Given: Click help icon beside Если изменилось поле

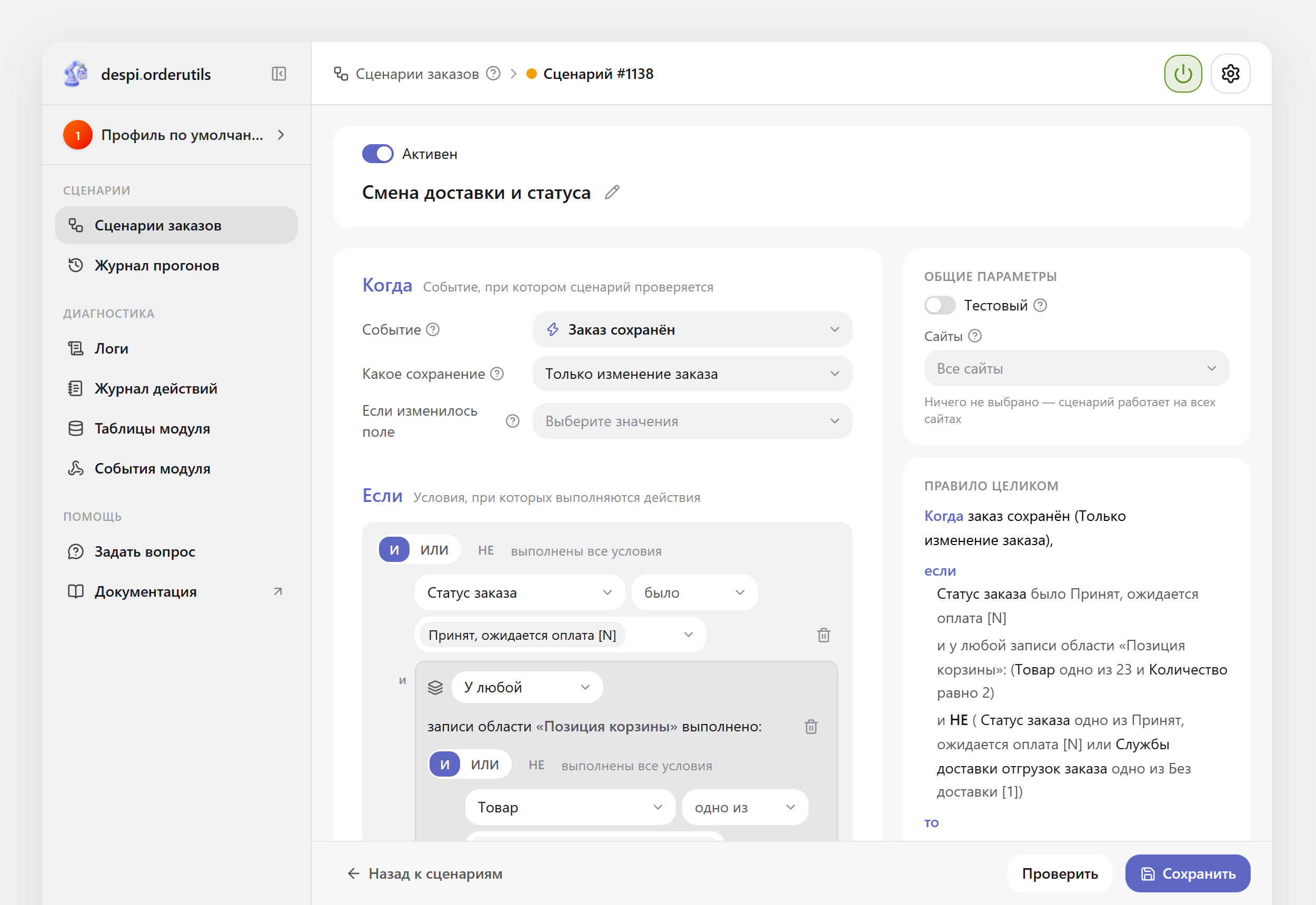Looking at the screenshot, I should [x=513, y=421].
